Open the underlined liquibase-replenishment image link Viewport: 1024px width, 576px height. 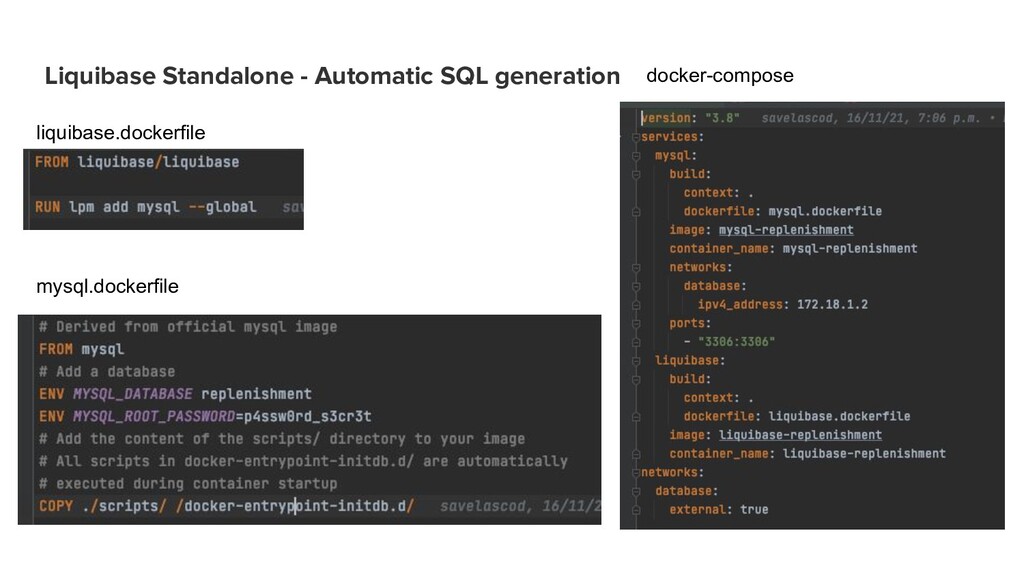[800, 435]
